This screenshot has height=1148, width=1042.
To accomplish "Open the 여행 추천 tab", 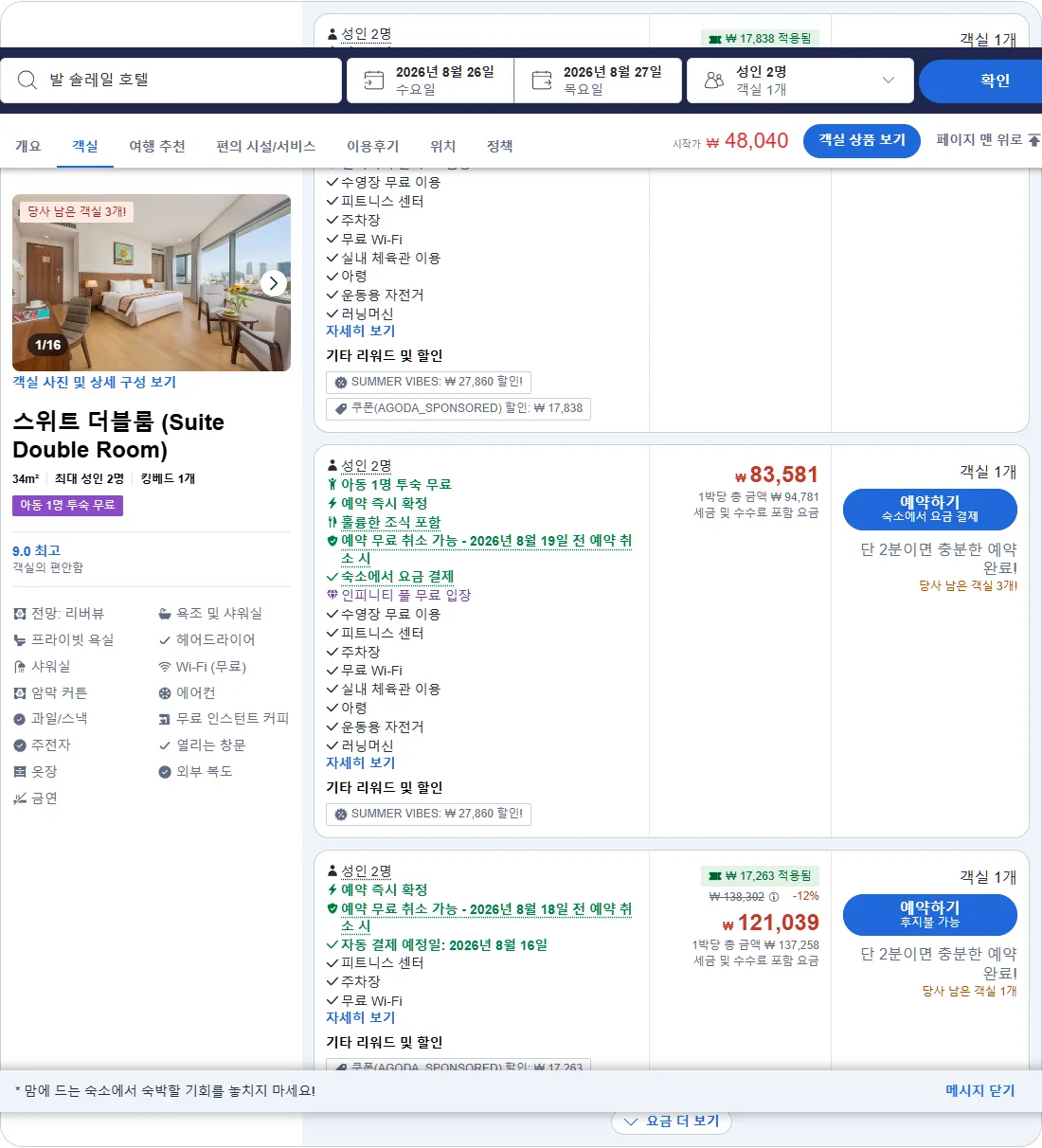I will pos(157,146).
